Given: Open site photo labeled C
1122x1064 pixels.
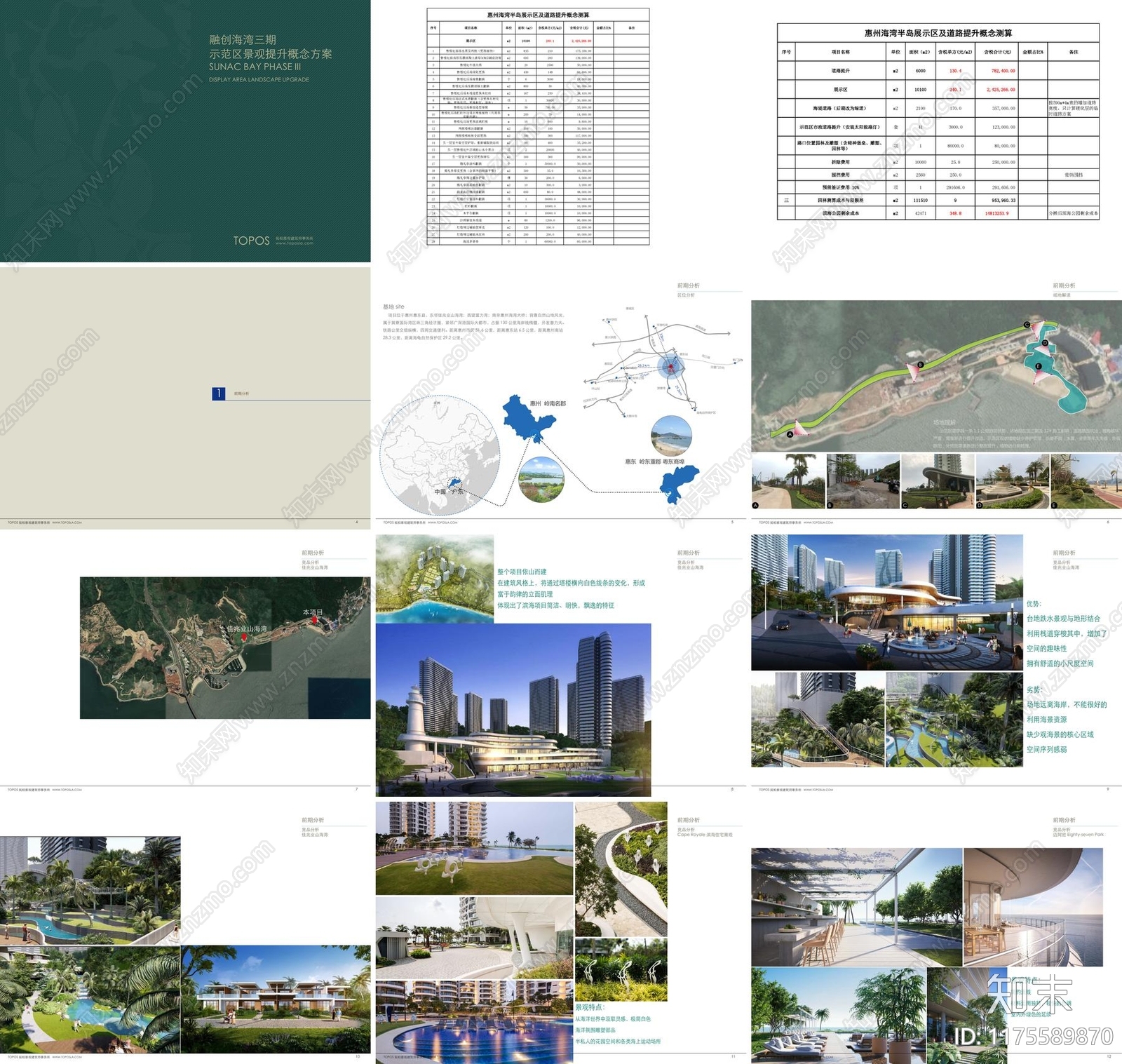Looking at the screenshot, I should pos(938,481).
